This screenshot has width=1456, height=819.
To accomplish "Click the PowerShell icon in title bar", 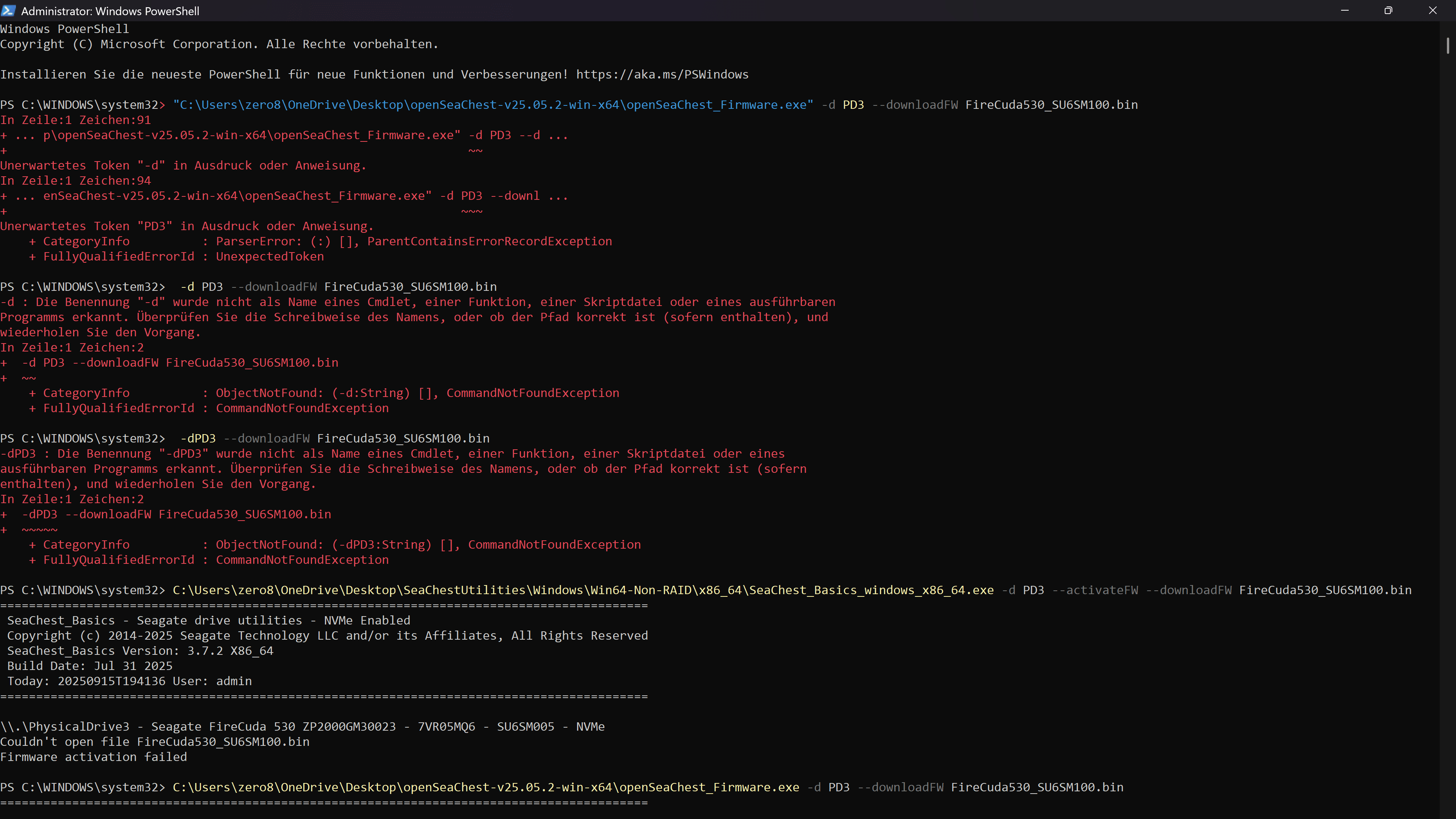I will 8,10.
